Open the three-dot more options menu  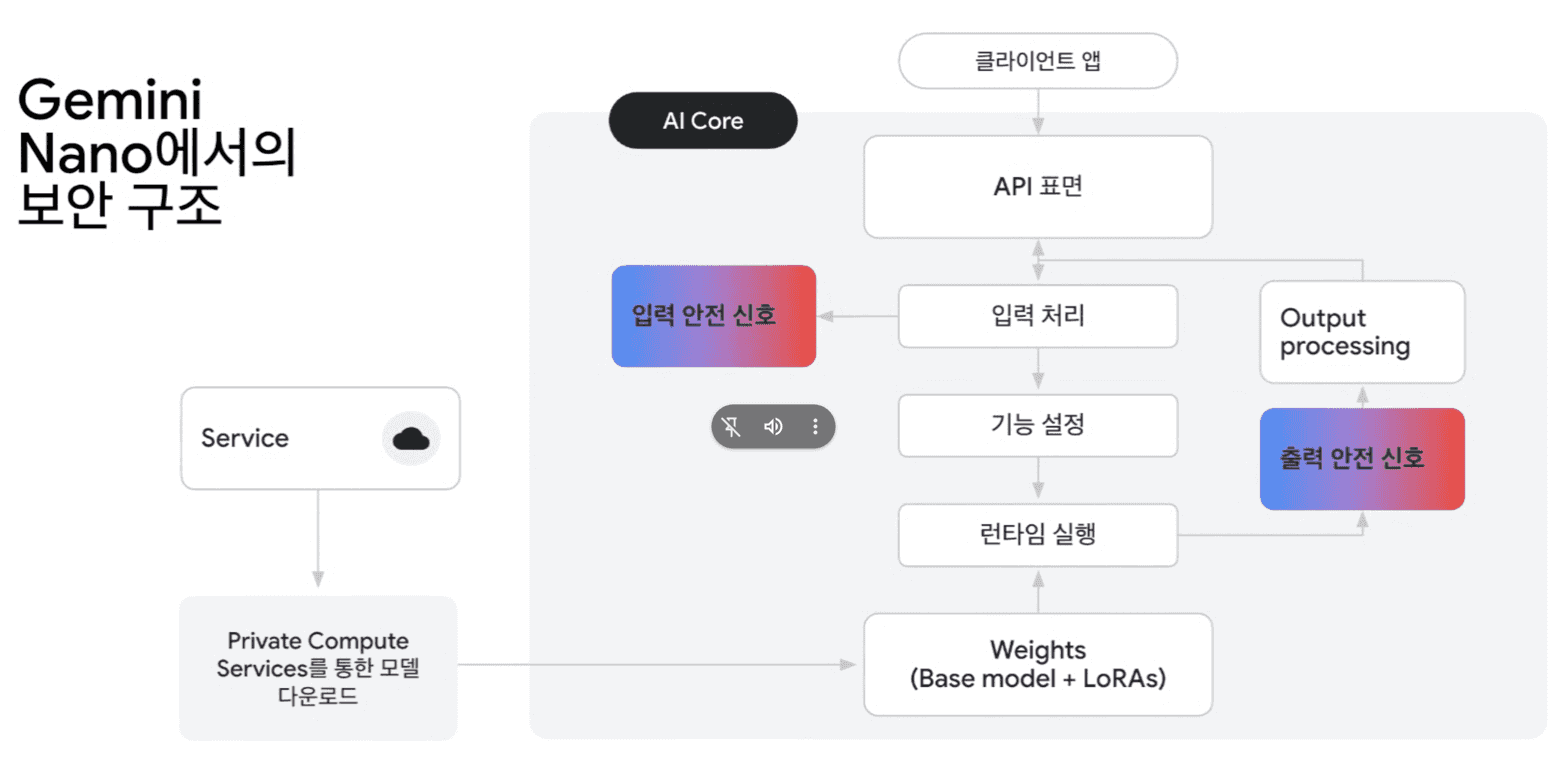[x=815, y=427]
